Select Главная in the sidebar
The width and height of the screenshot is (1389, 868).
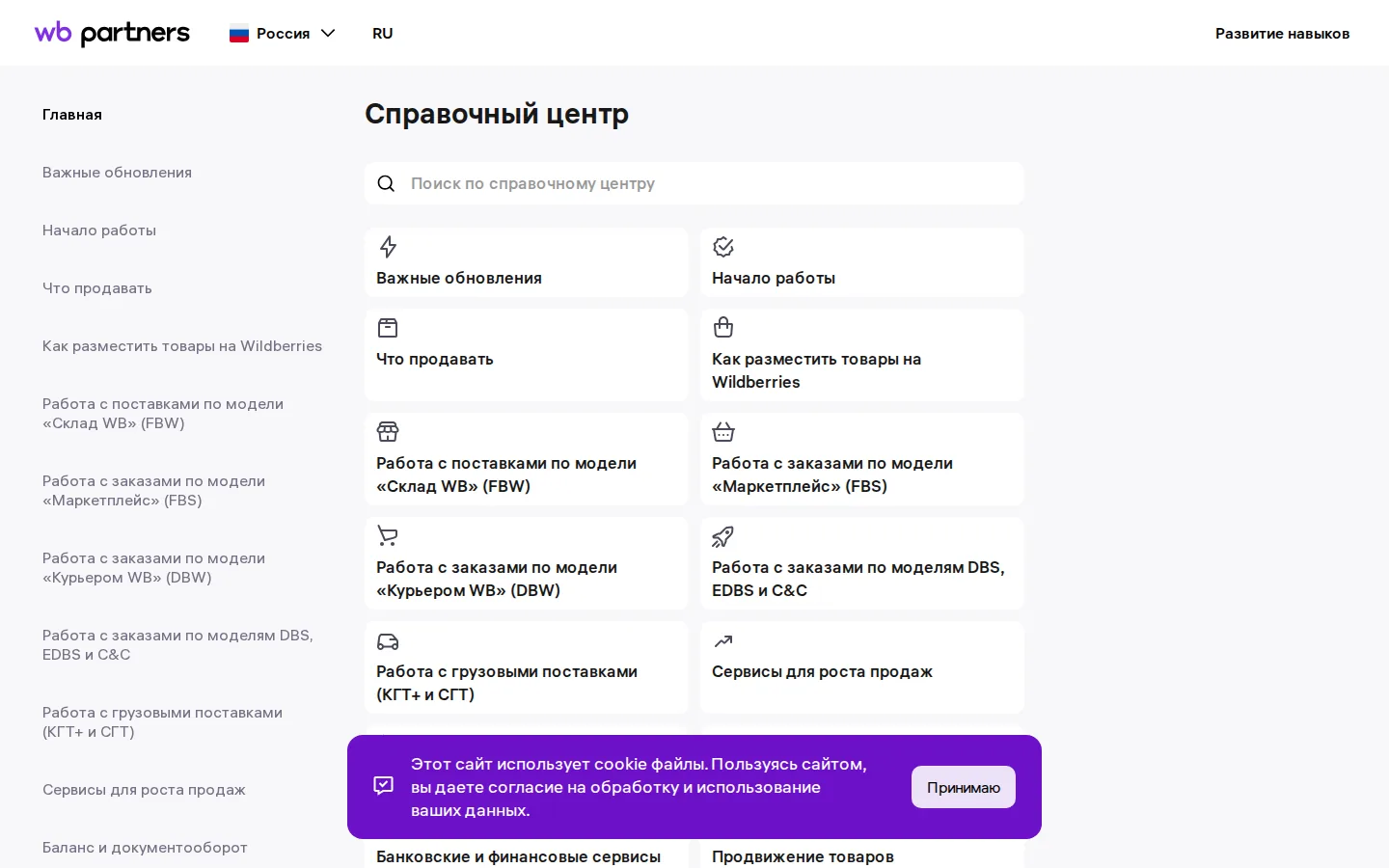click(72, 115)
